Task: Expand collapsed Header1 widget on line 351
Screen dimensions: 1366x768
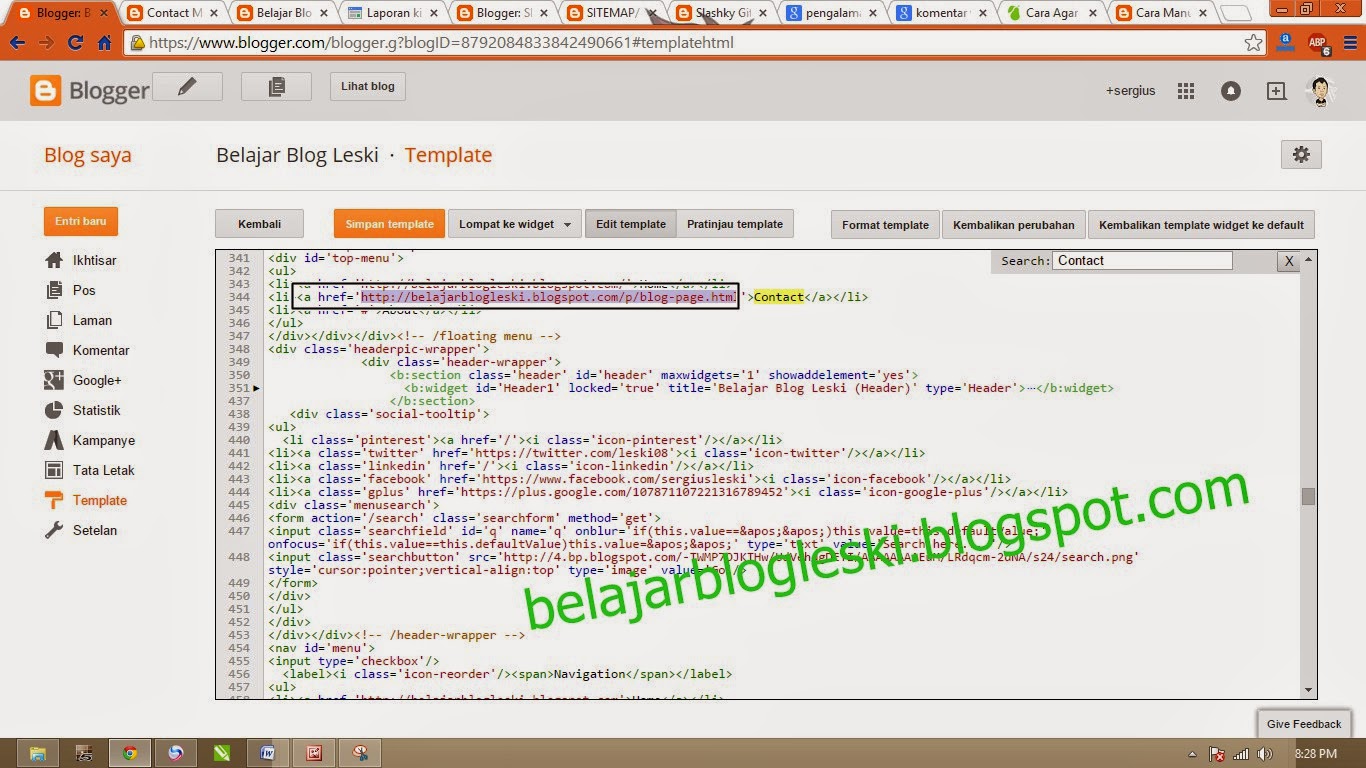Action: tap(257, 388)
